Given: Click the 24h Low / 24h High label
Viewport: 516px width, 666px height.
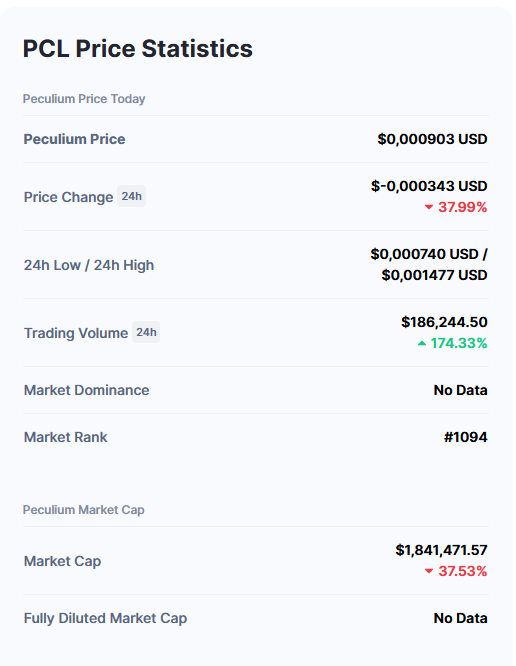Looking at the screenshot, I should [x=89, y=265].
